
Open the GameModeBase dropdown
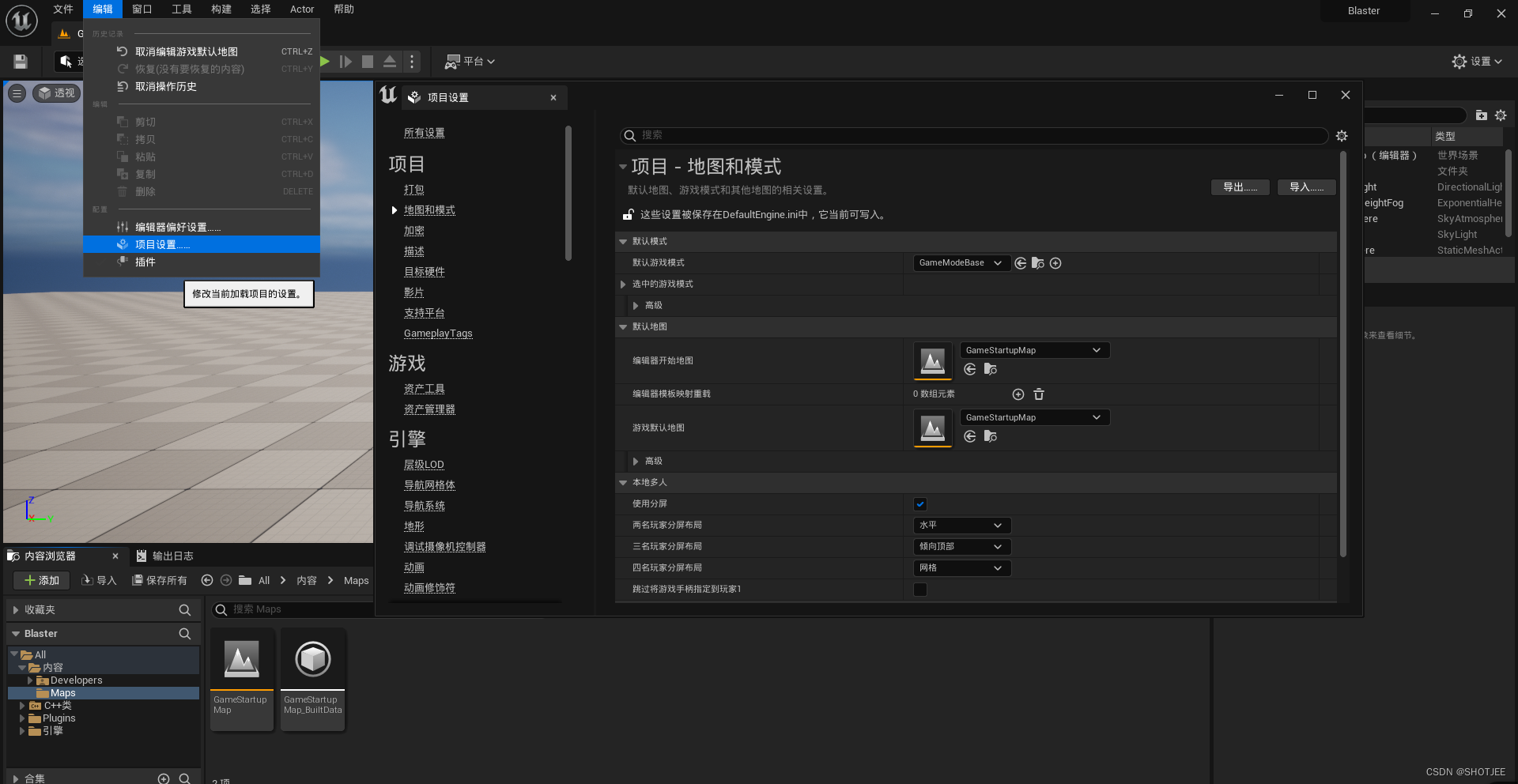(x=961, y=263)
